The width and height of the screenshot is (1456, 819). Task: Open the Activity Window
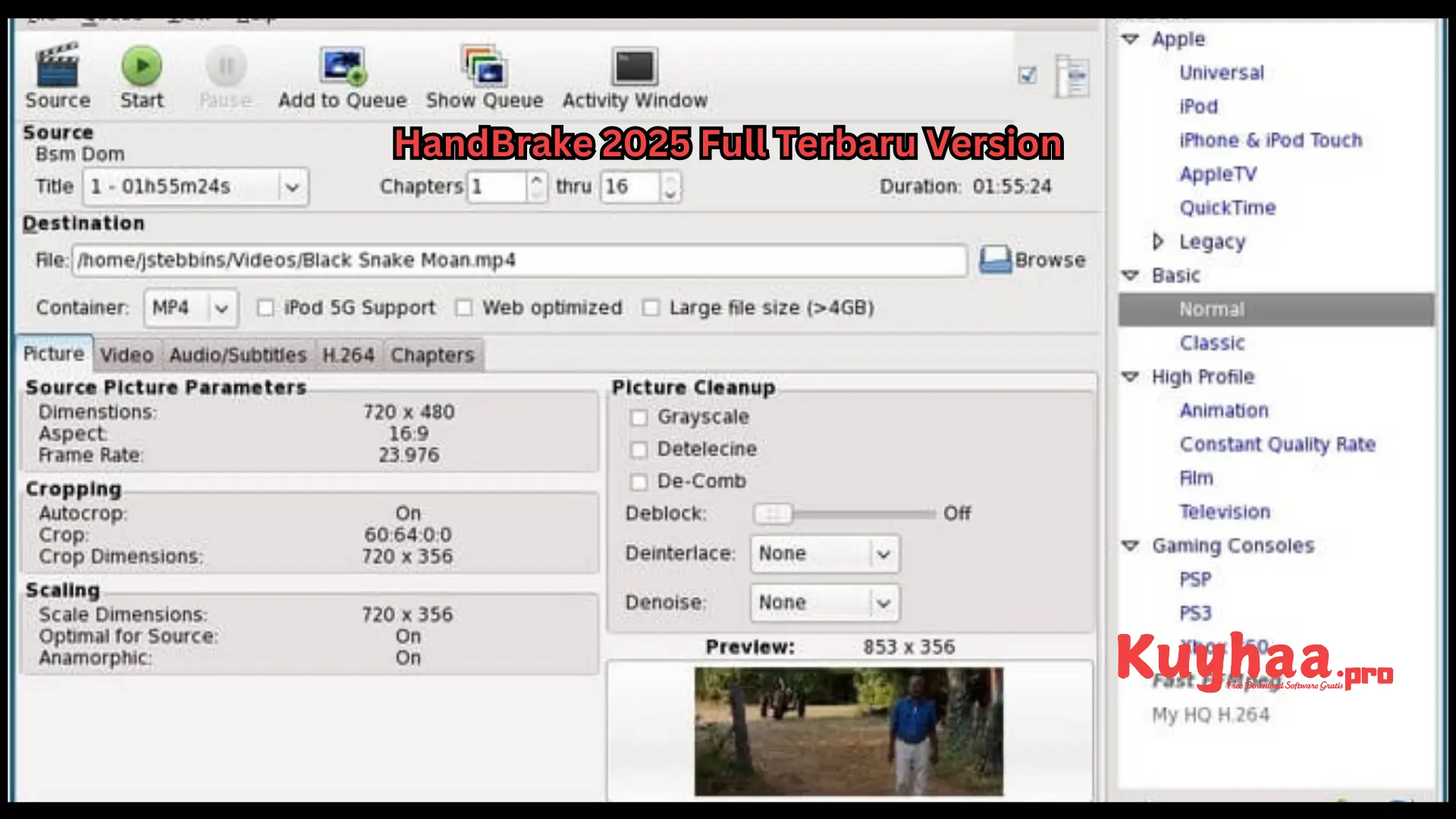(635, 67)
